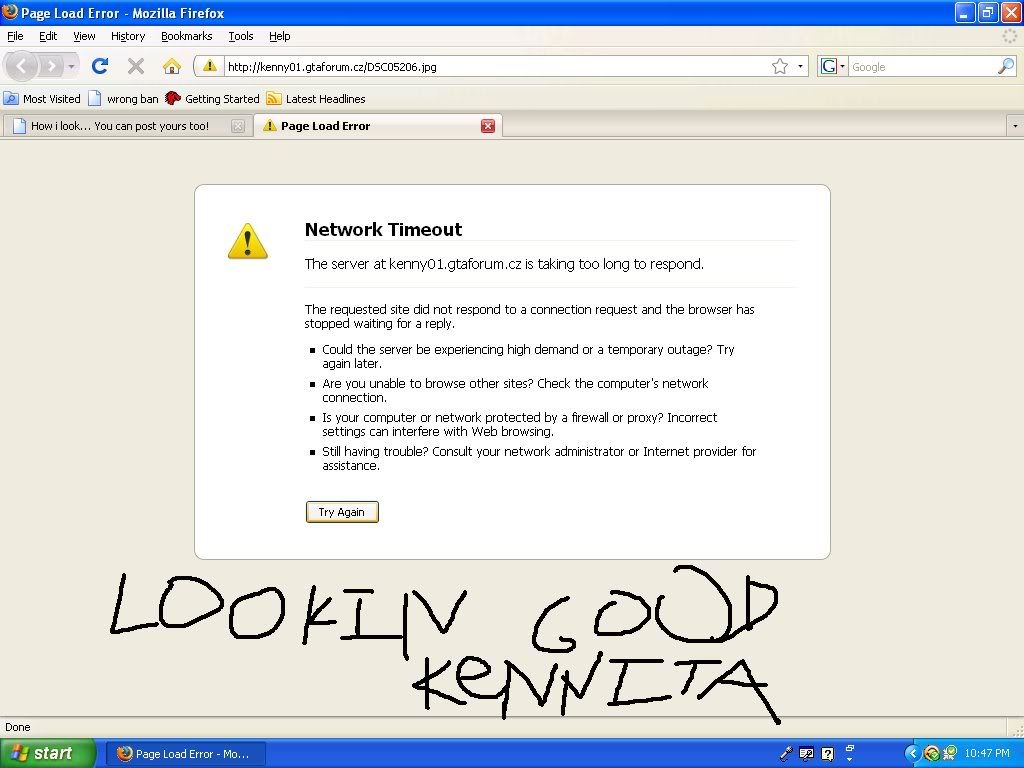Screen dimensions: 1024x768
Task: Open the Edit menu
Action: [48, 36]
